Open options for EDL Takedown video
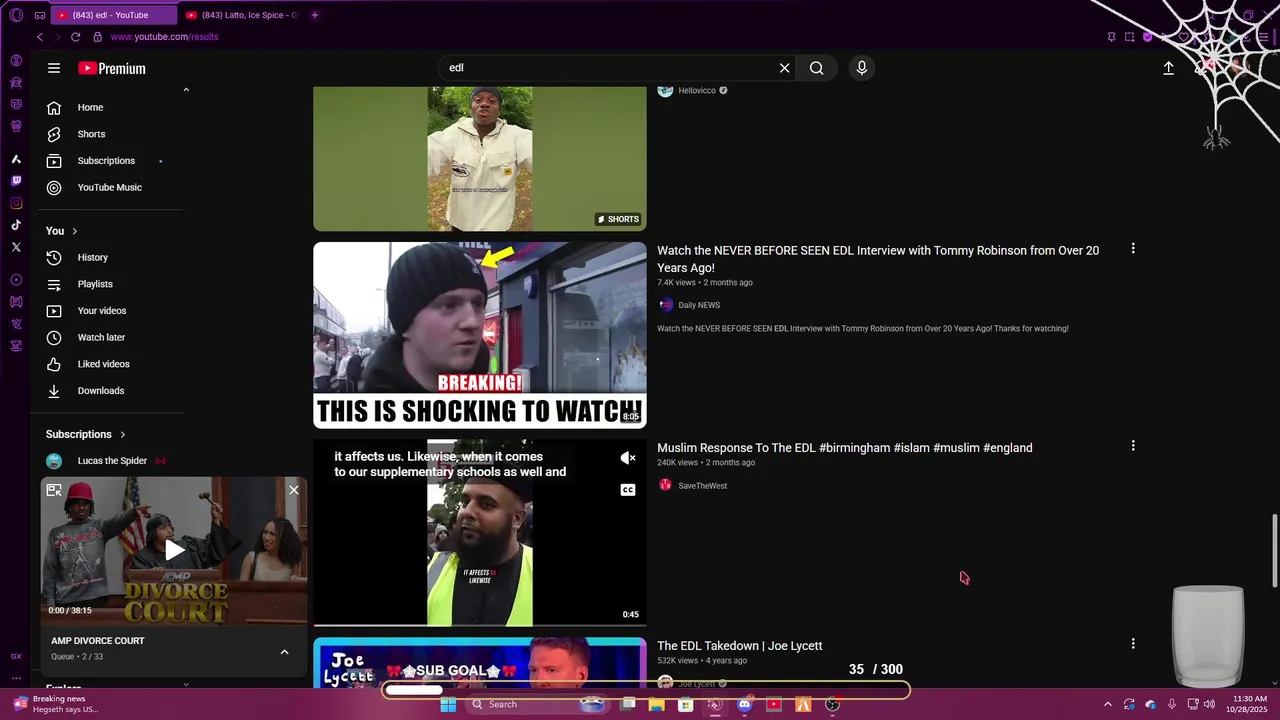Screen dimensions: 1280x720 [1133, 644]
